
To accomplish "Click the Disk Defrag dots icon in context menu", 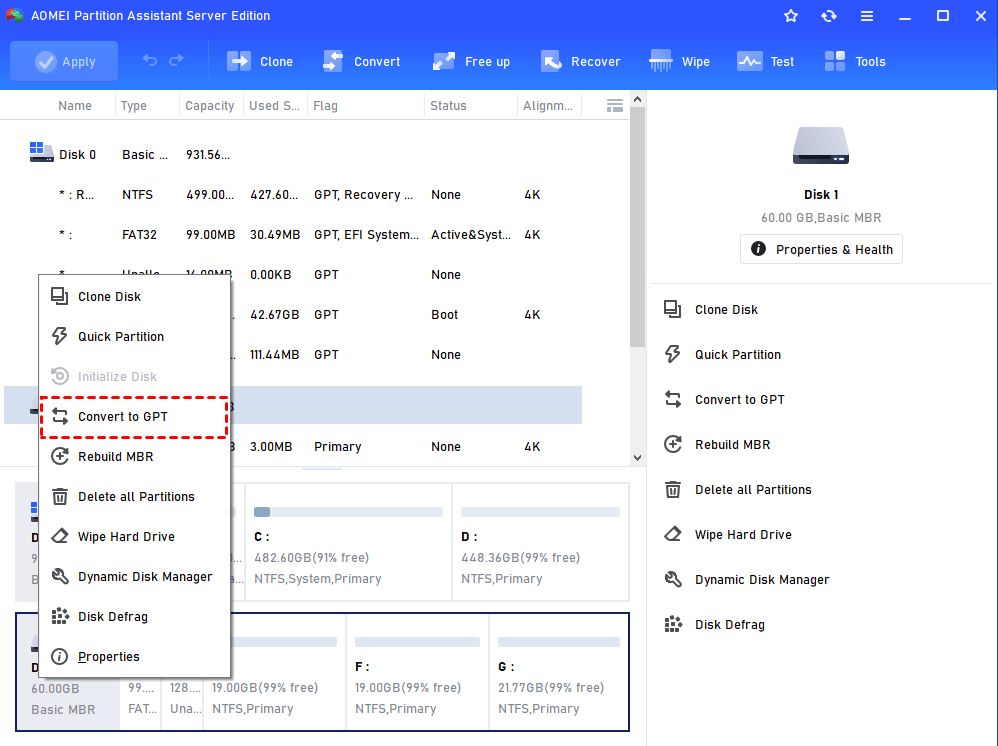I will [60, 616].
